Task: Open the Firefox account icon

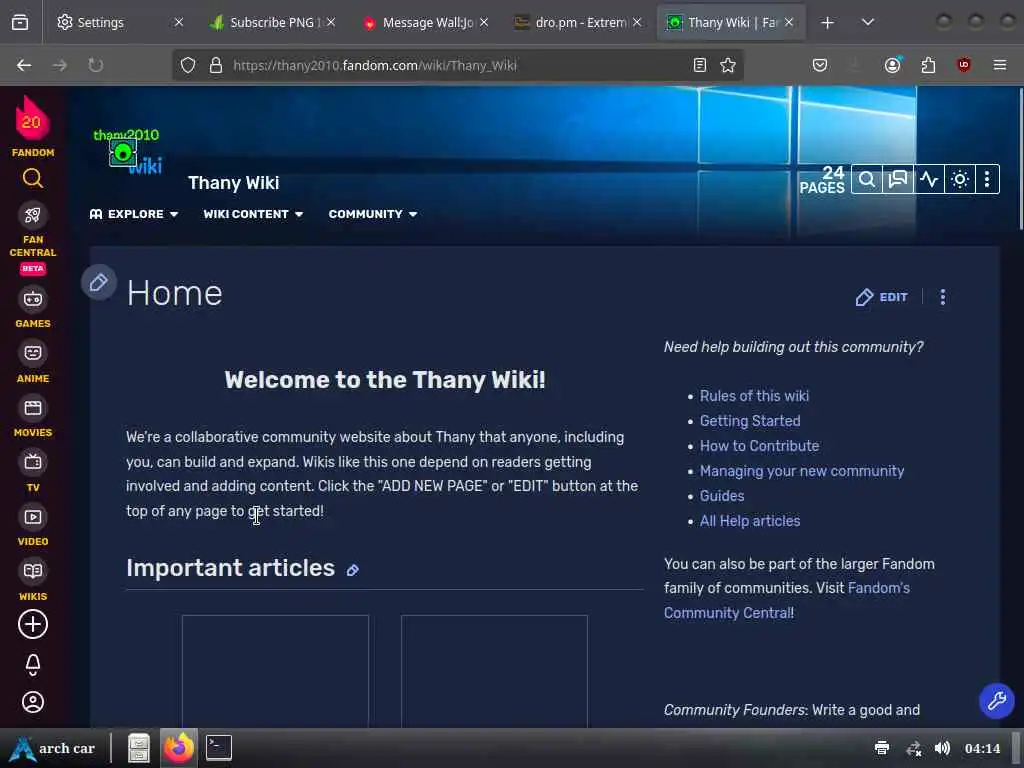Action: pyautogui.click(x=893, y=65)
